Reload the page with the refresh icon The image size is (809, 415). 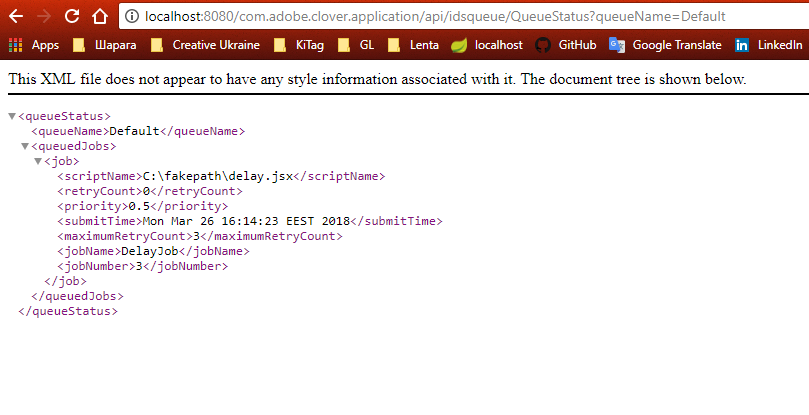pyautogui.click(x=72, y=17)
